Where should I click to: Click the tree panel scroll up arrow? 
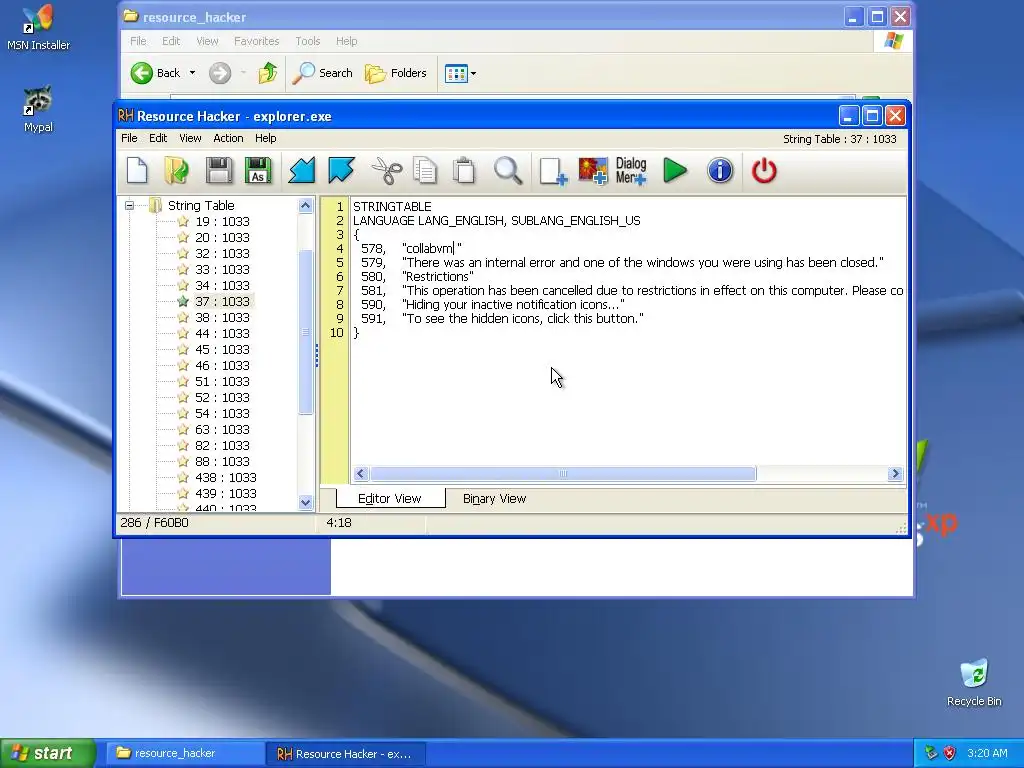pos(305,206)
